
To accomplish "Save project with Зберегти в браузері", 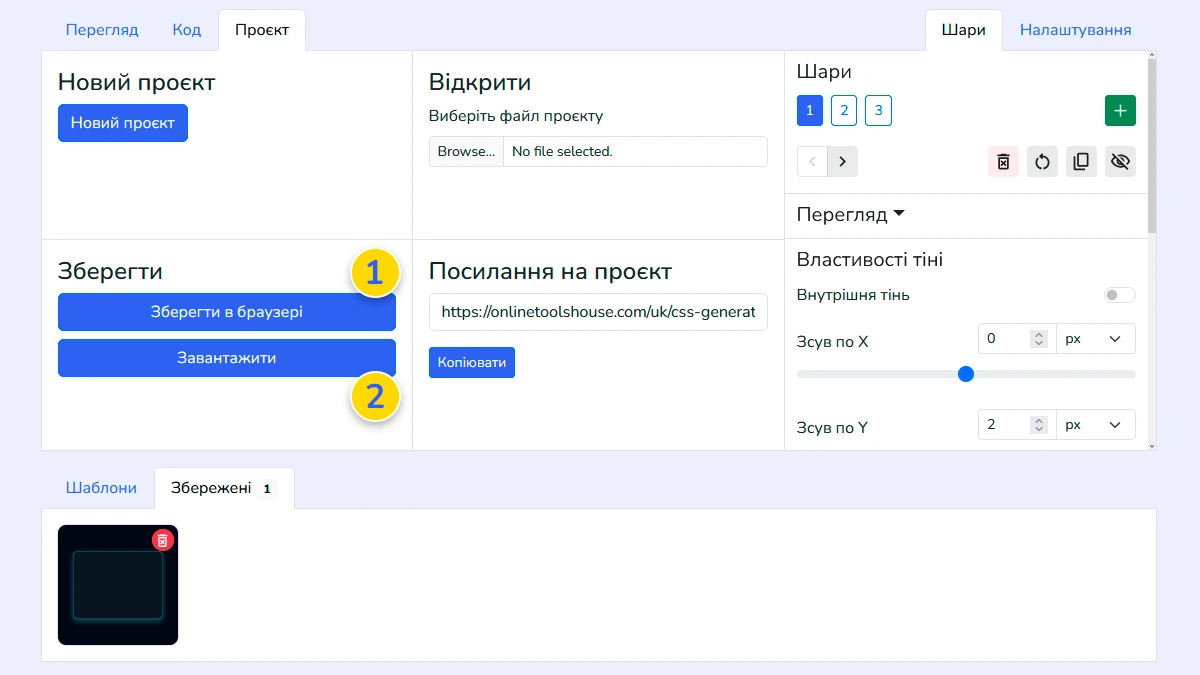I will point(227,311).
